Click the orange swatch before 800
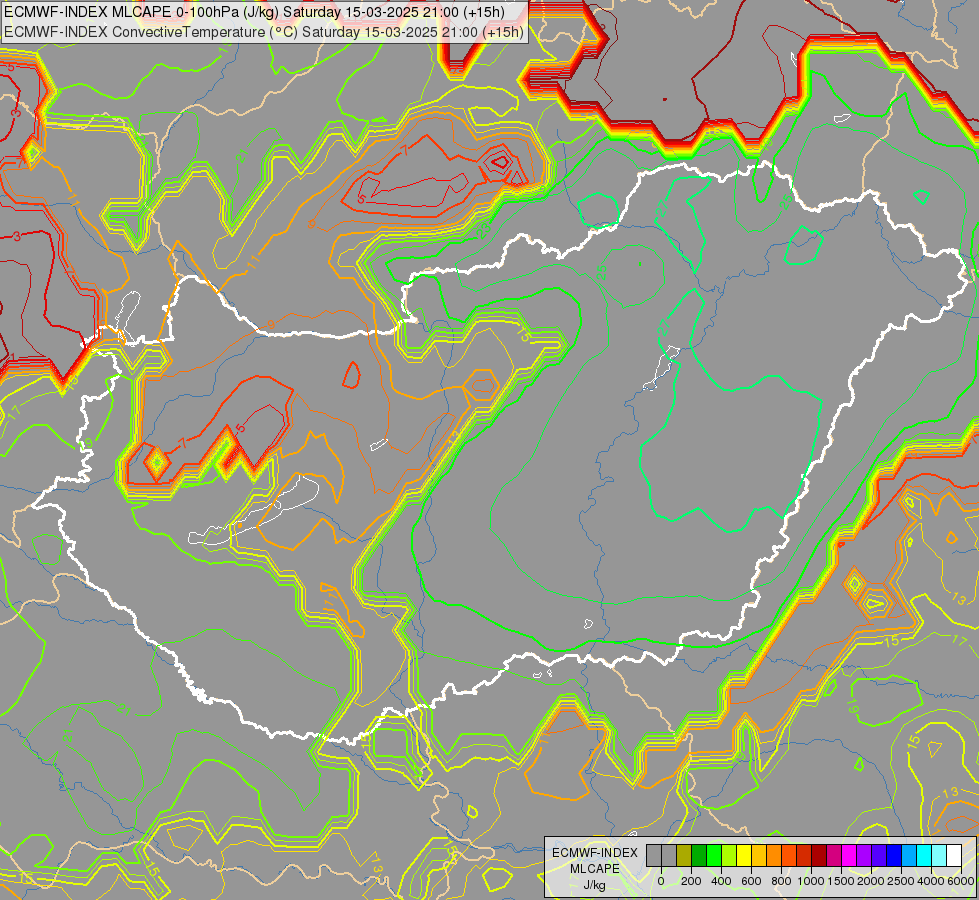Screen dimensions: 979x900 click(x=774, y=856)
